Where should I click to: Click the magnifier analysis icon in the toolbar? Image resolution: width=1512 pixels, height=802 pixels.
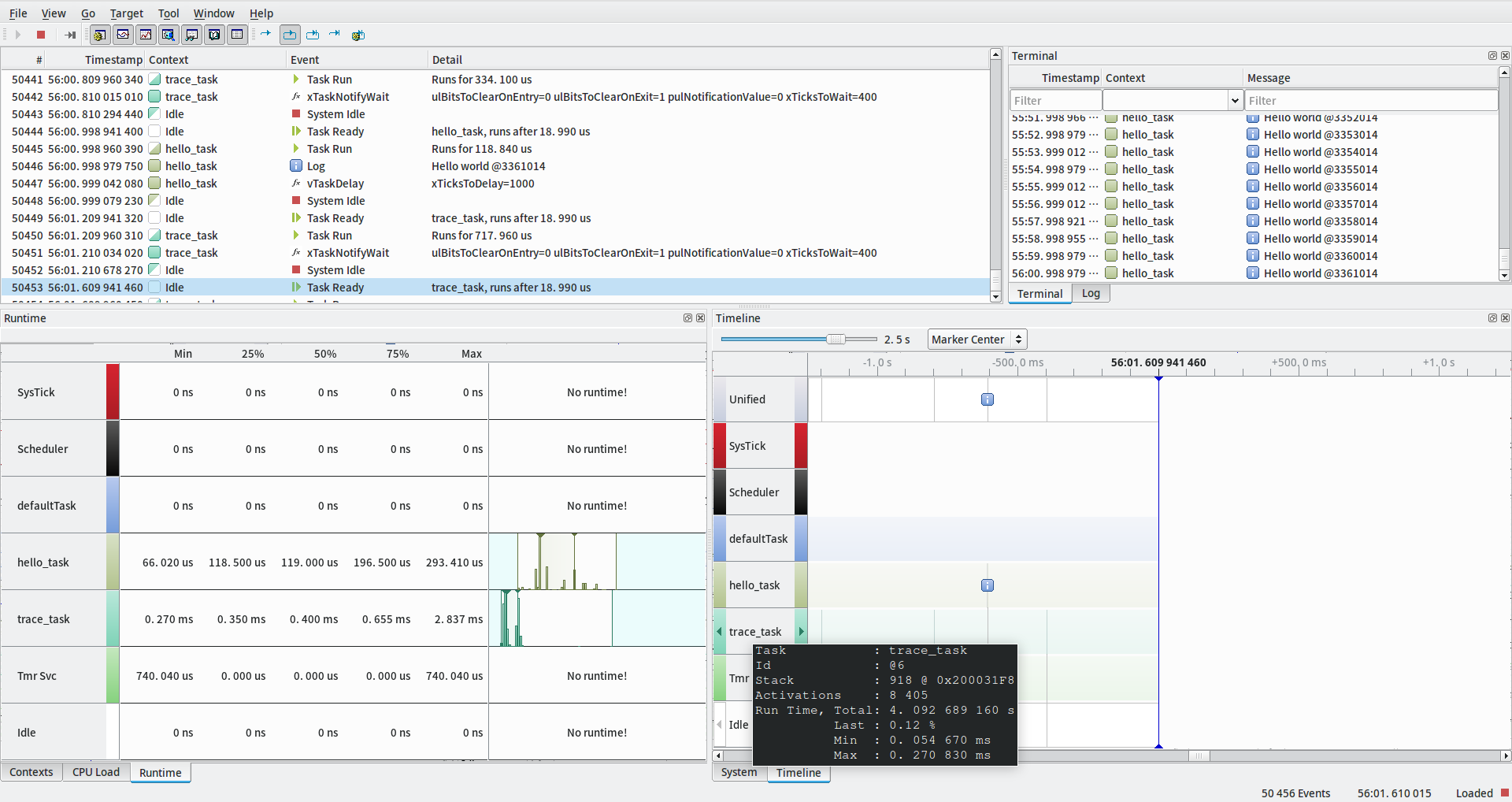tap(169, 35)
